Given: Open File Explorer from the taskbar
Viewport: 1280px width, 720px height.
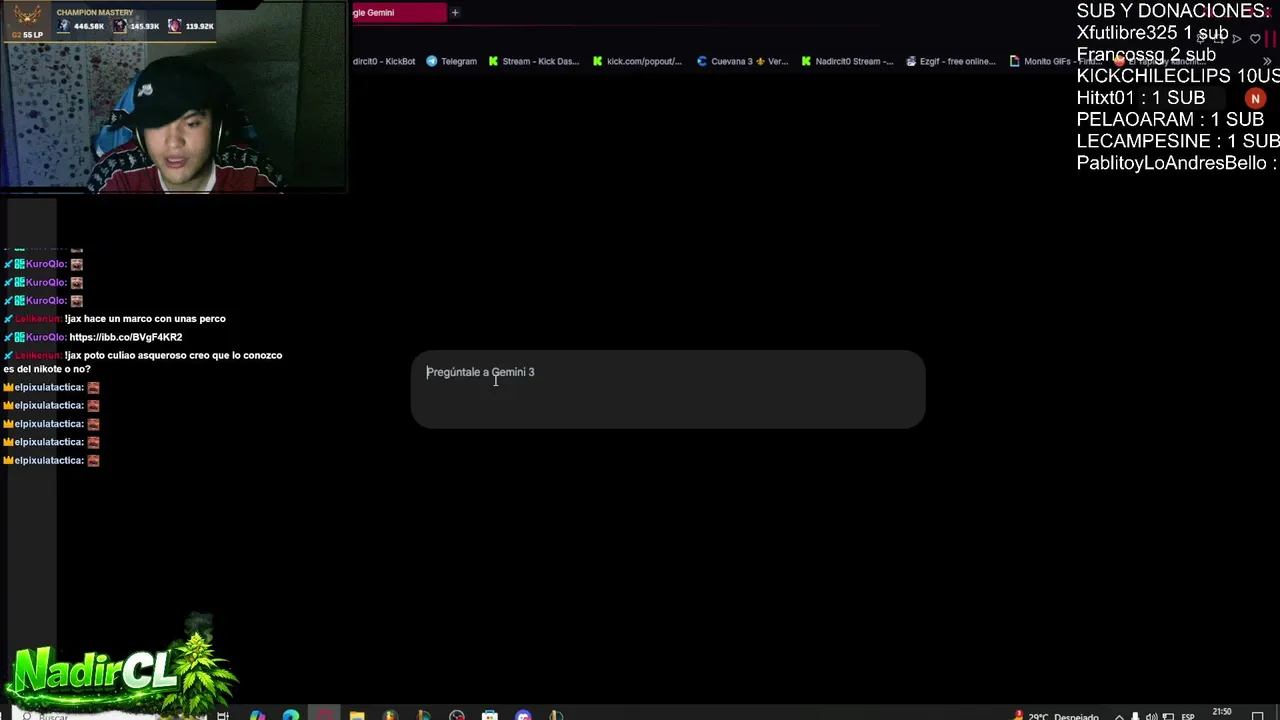Looking at the screenshot, I should tap(357, 715).
